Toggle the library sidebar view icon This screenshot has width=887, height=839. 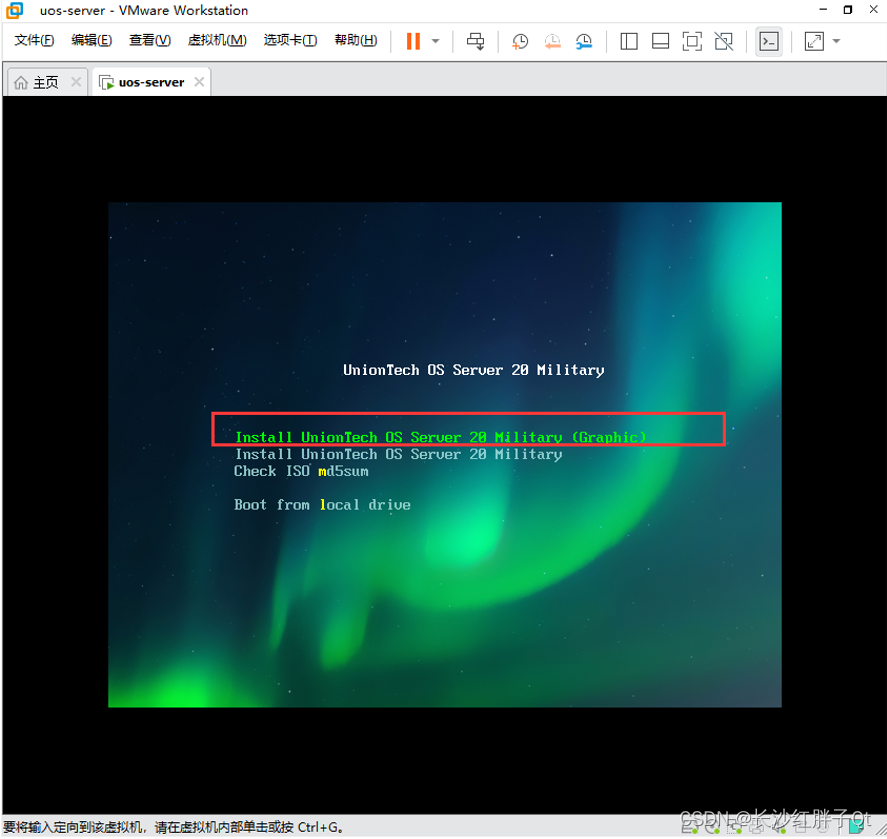click(x=628, y=41)
